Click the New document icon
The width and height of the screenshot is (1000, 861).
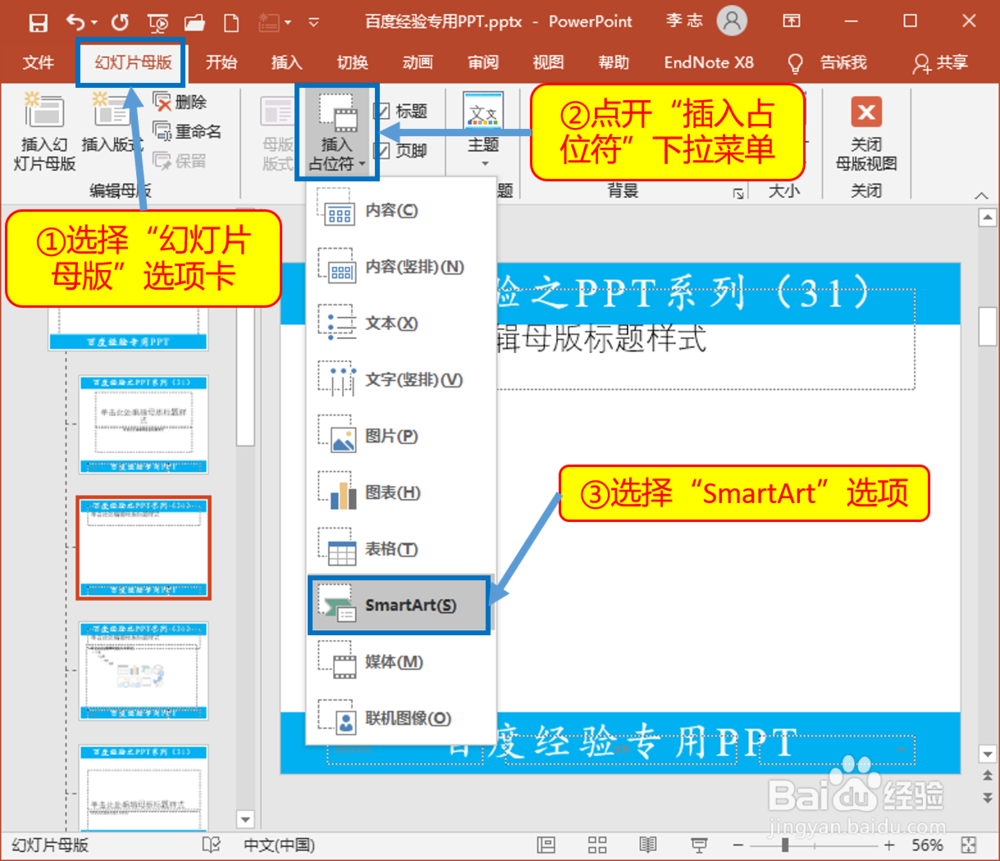(232, 24)
